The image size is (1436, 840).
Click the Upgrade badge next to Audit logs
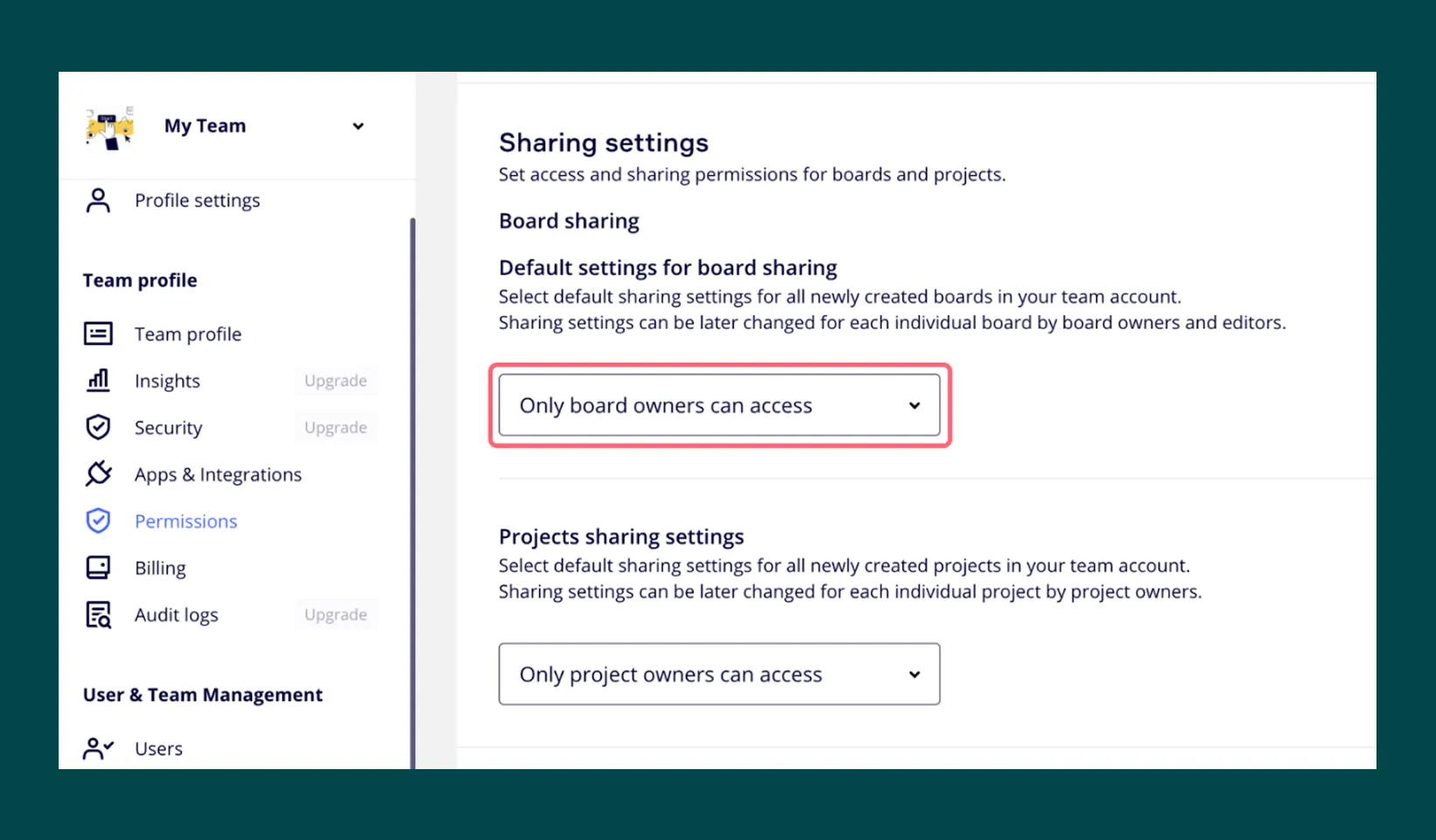point(335,615)
